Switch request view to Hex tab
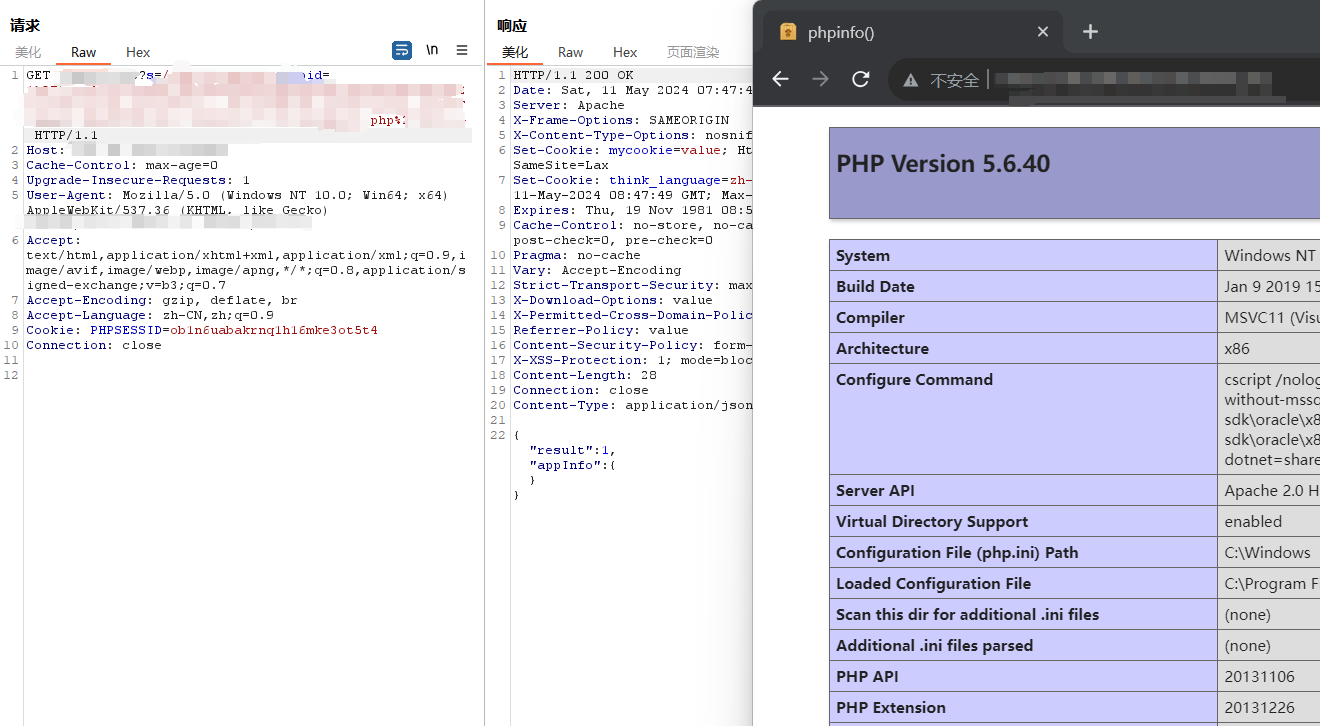The image size is (1320, 726). click(138, 52)
